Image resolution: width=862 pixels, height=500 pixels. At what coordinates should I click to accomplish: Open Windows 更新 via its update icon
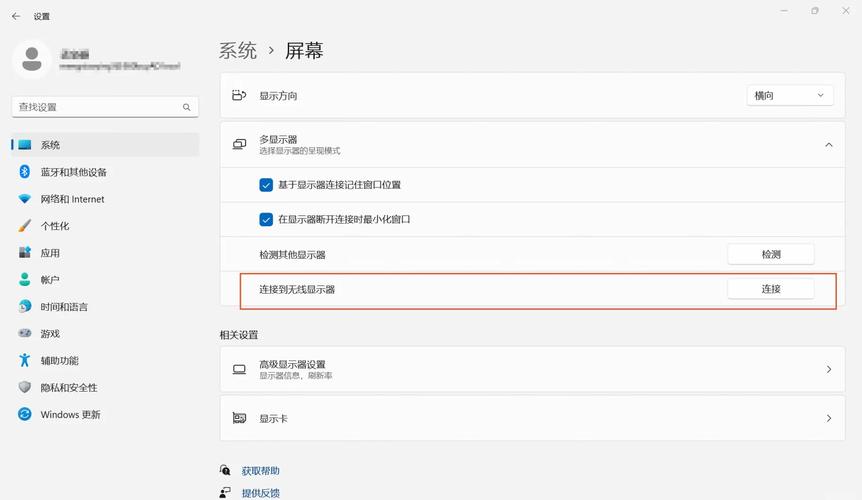point(25,415)
